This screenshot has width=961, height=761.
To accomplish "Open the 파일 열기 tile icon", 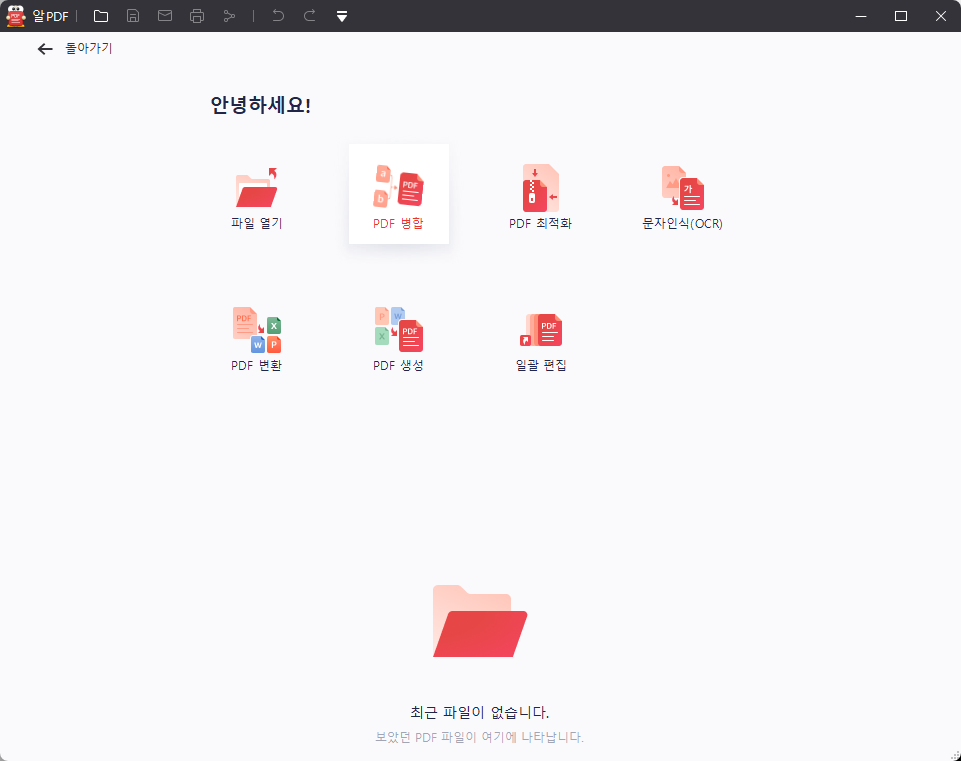I will (257, 187).
